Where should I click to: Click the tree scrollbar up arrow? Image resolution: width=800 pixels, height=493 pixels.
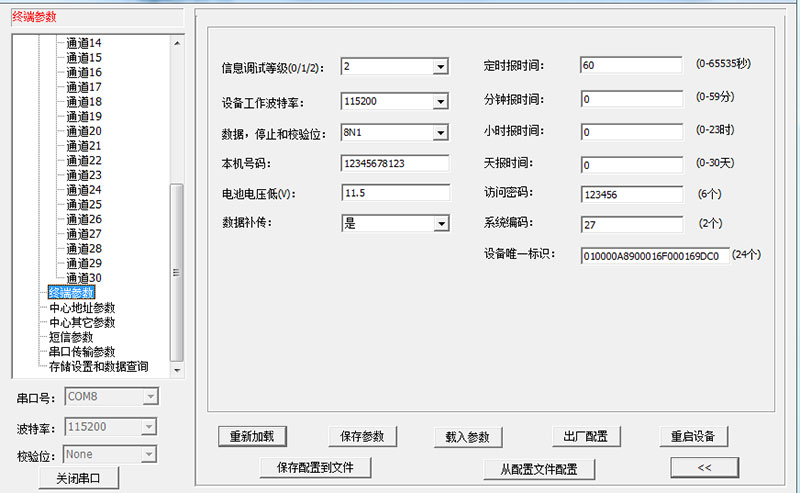point(177,43)
